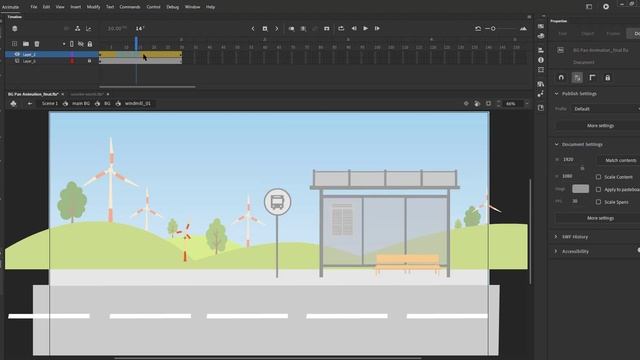
Task: Collapse the Document Settings section
Action: (x=556, y=144)
